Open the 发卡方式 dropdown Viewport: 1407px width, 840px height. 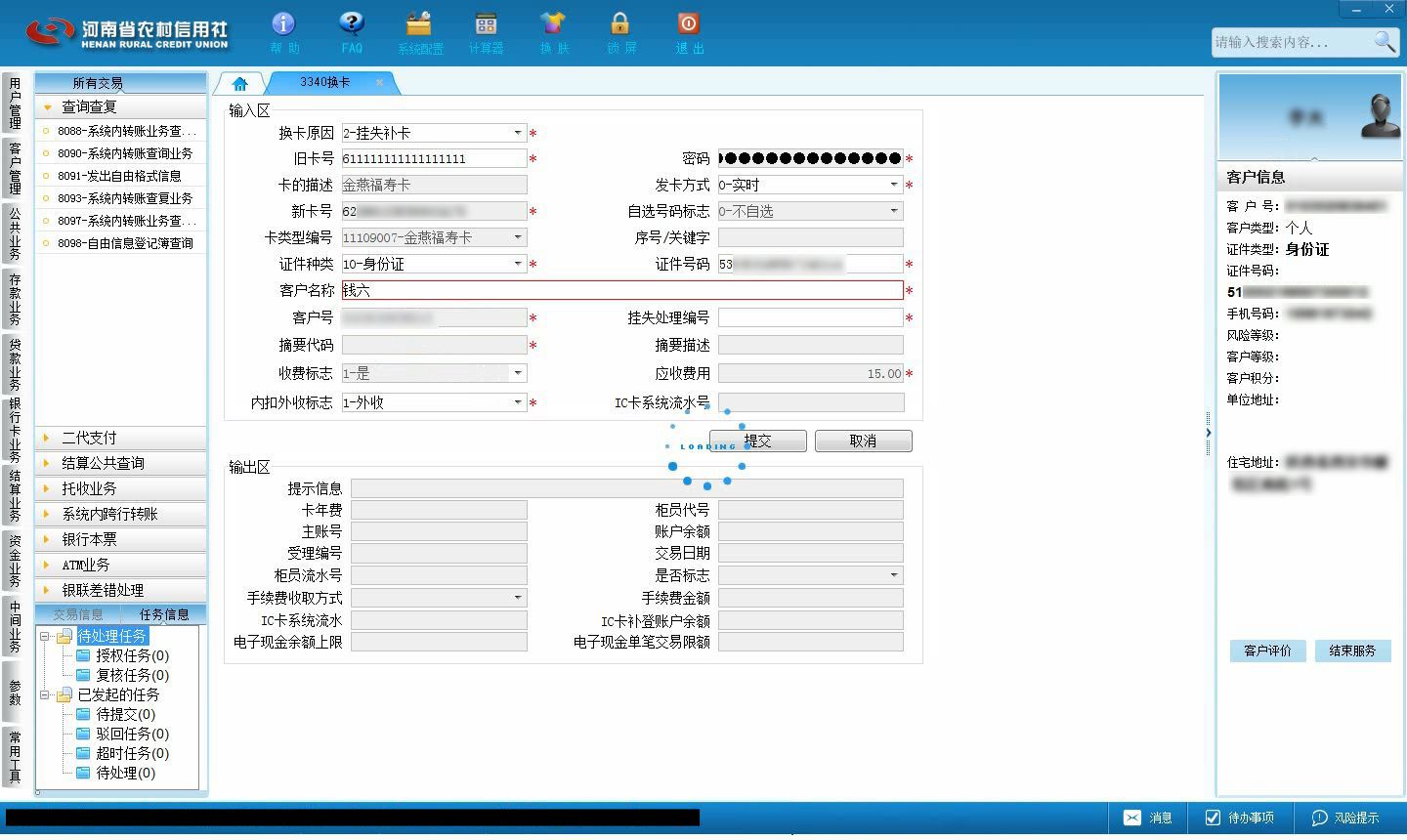tap(893, 184)
